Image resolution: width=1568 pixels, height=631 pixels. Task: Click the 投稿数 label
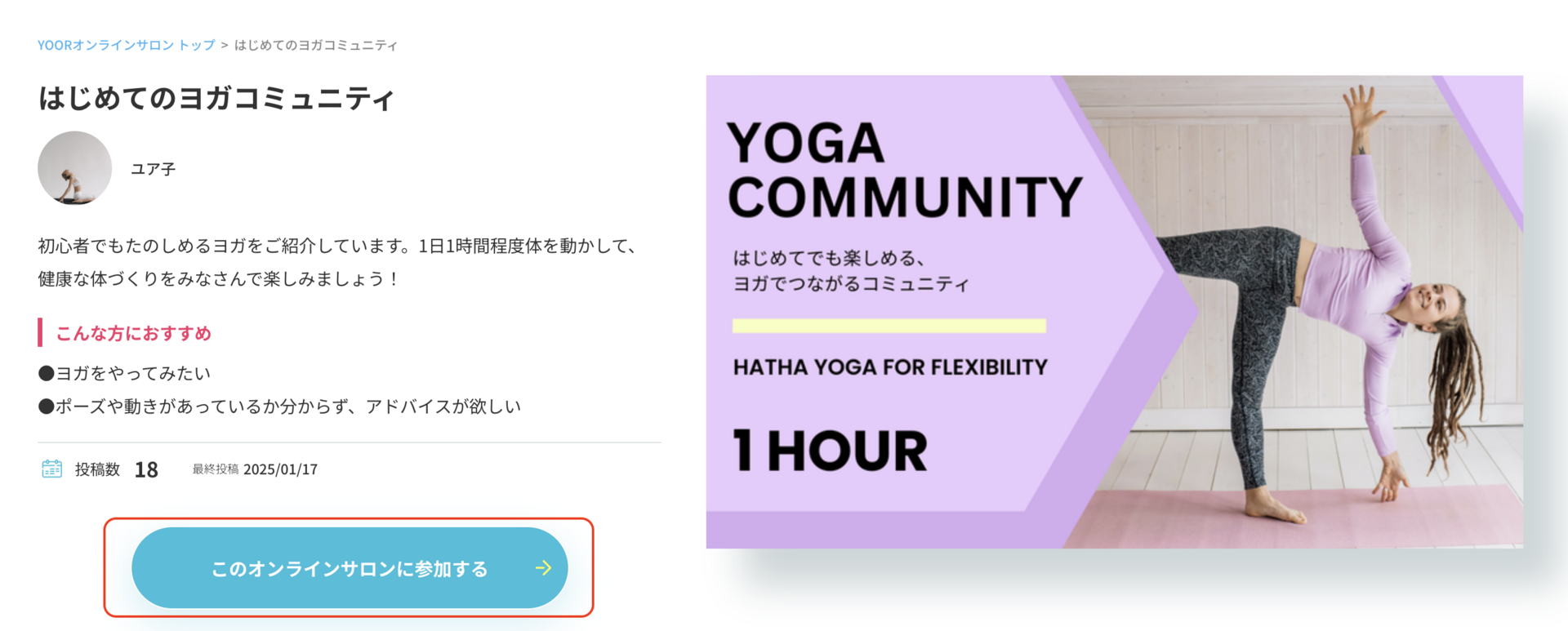click(97, 469)
